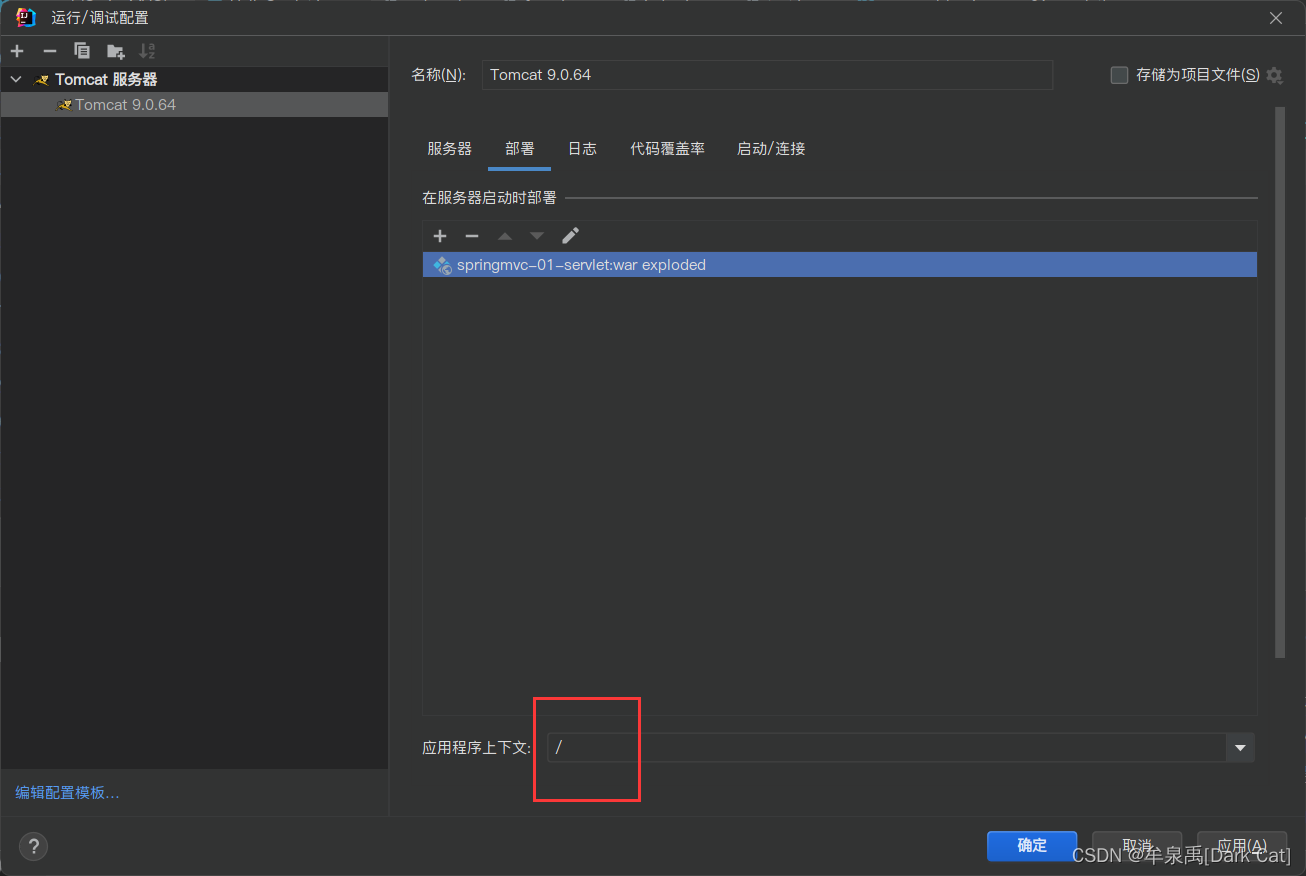Viewport: 1306px width, 876px height.
Task: Click the vertical scrollbar on right panel
Action: pos(1280,382)
